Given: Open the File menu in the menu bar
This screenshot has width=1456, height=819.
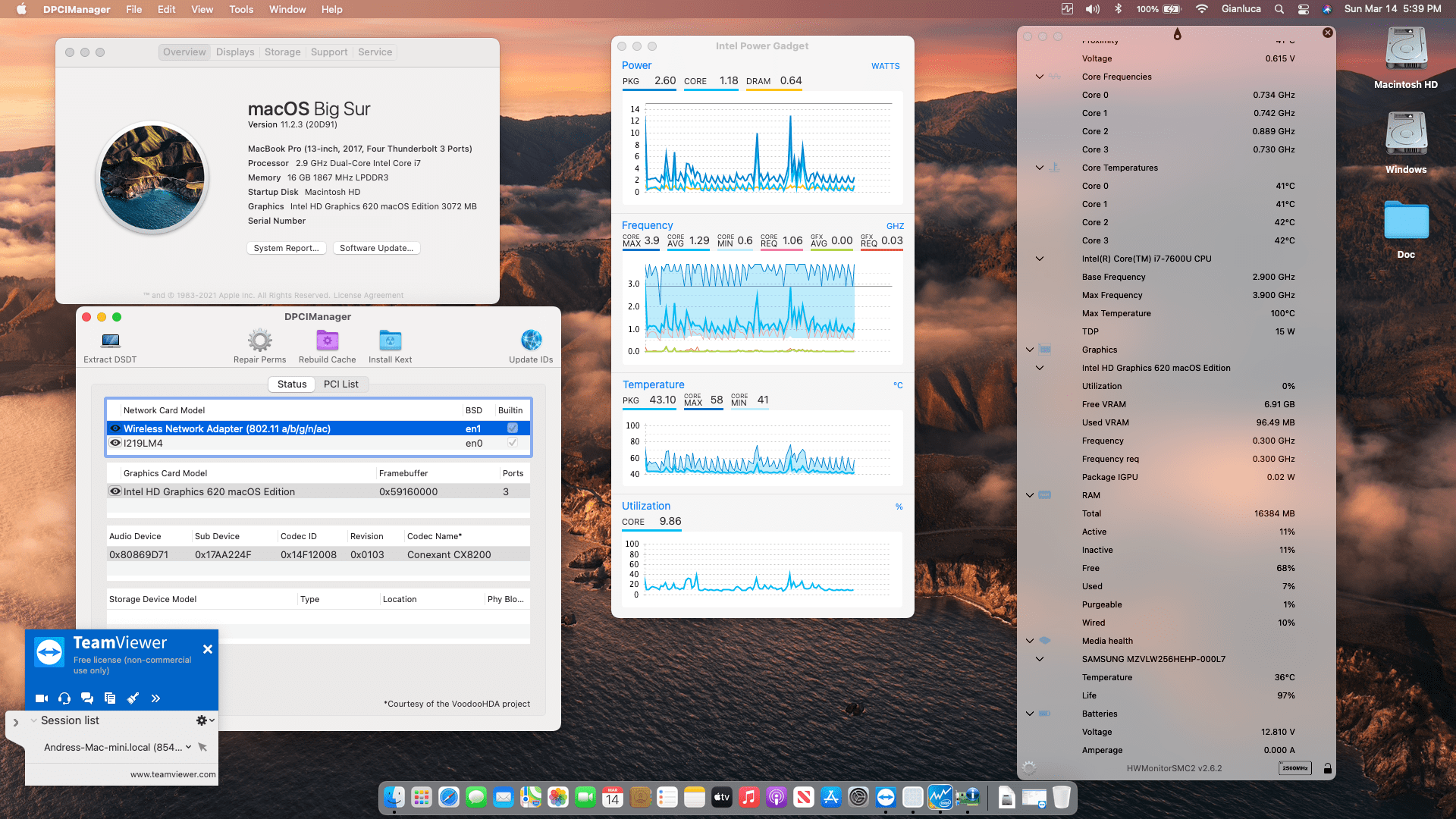Looking at the screenshot, I should (133, 9).
